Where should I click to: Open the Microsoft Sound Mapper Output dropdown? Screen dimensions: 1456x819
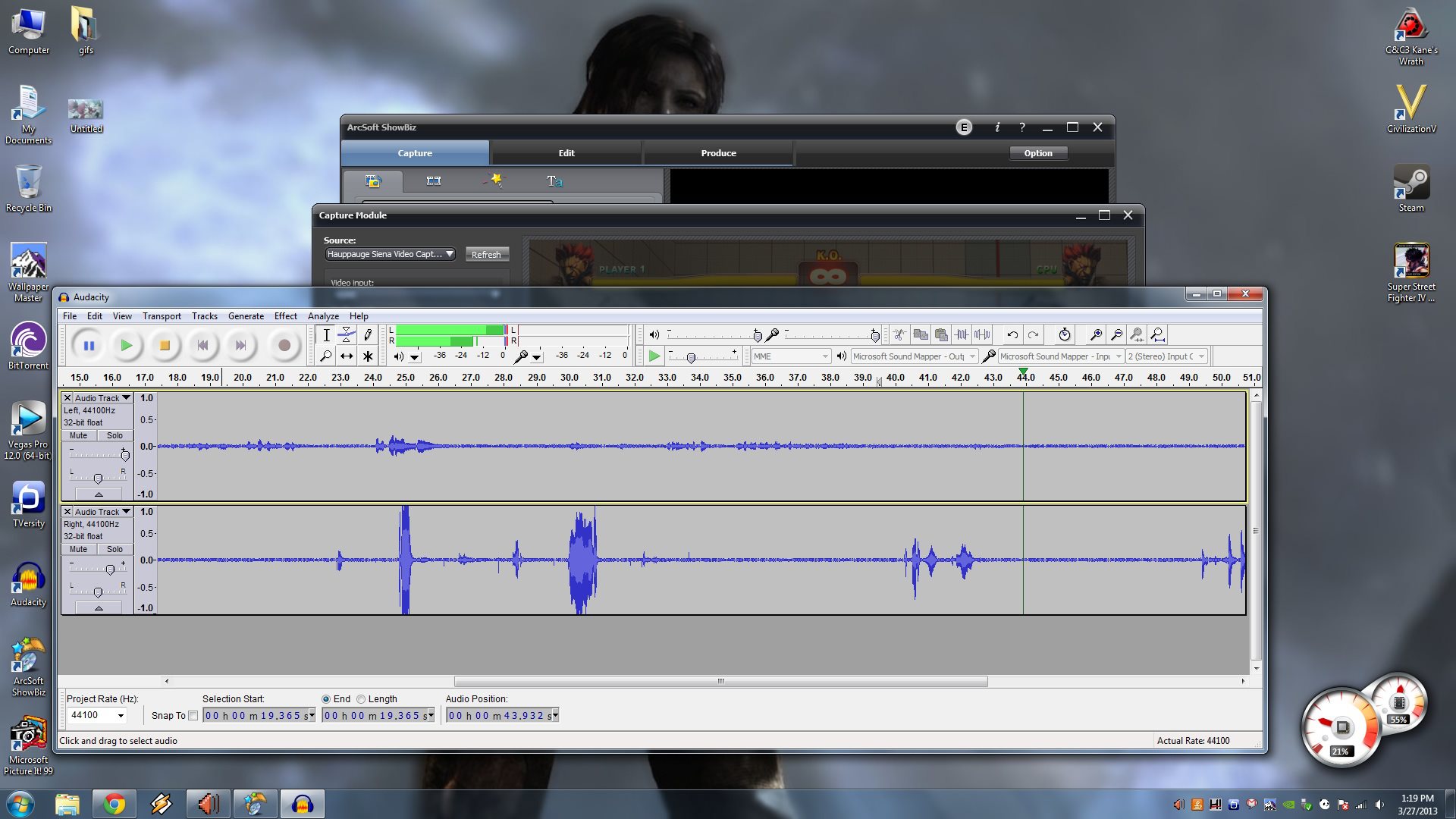tap(914, 356)
